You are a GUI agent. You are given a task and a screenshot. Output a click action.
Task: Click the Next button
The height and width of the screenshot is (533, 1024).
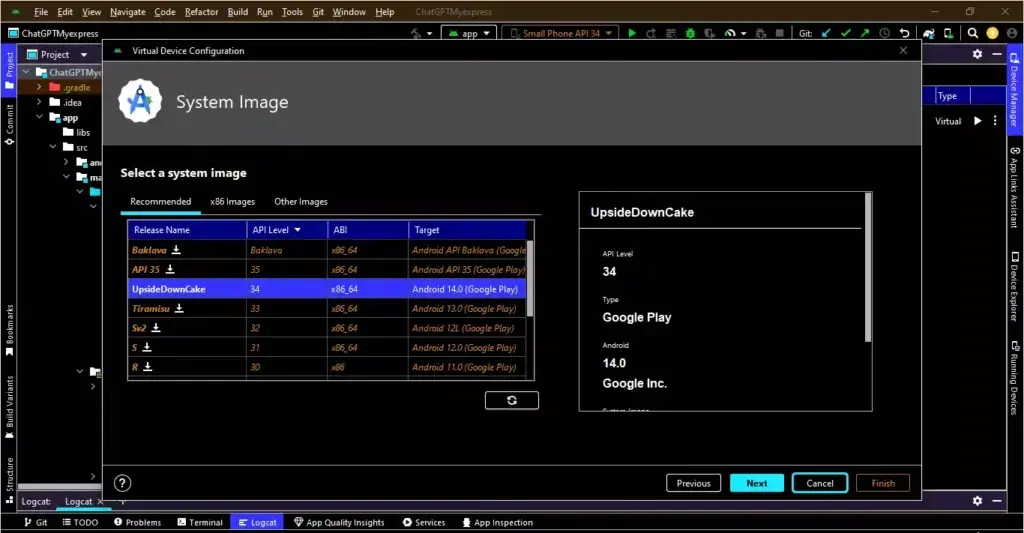(756, 483)
